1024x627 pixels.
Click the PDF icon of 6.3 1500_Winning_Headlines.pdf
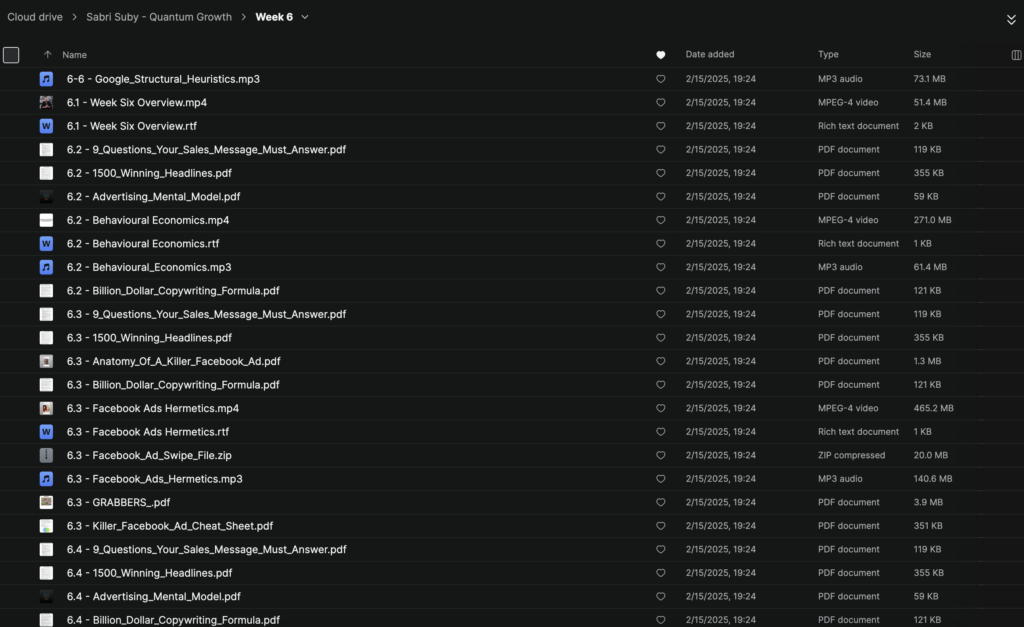46,338
